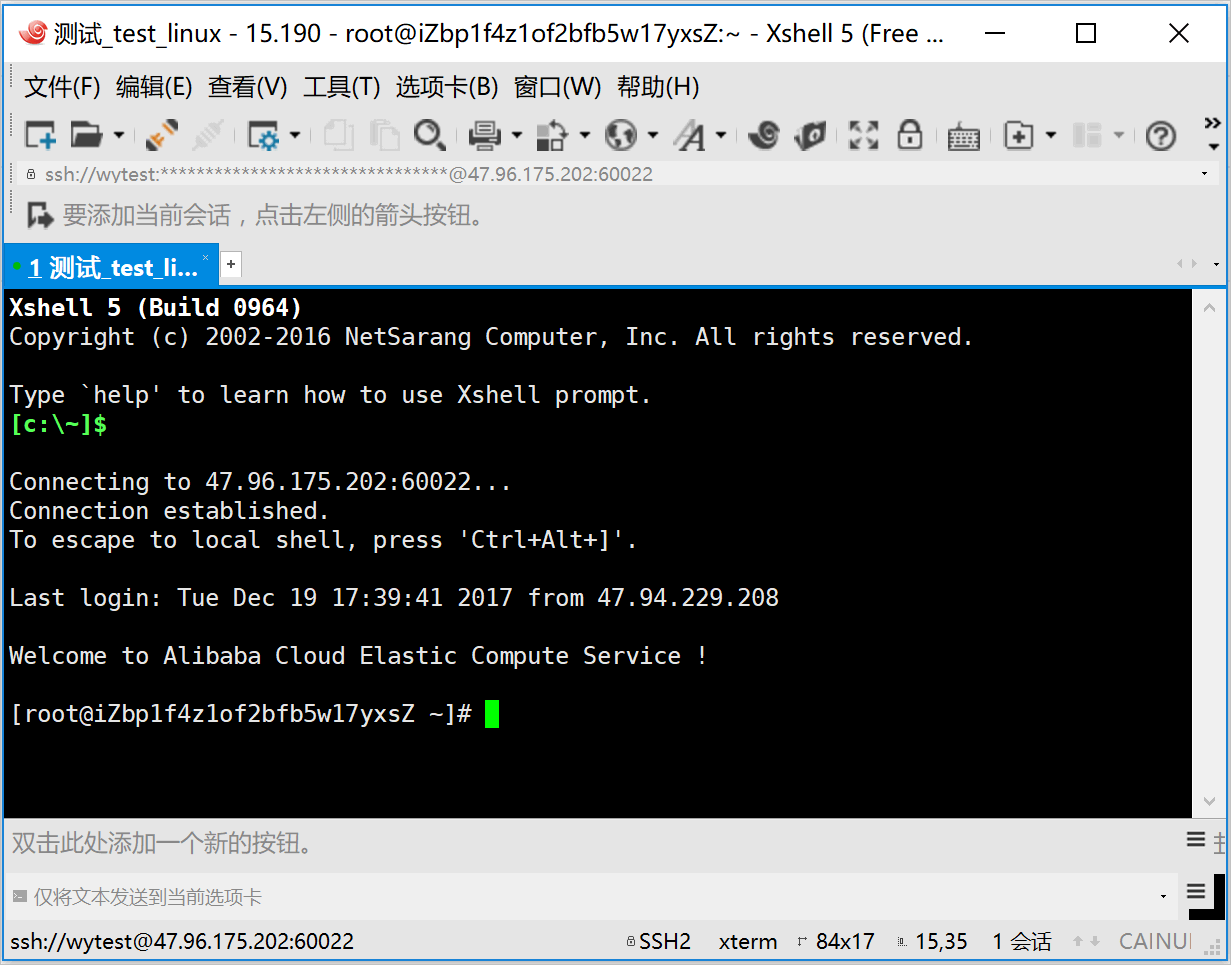1231x965 pixels.
Task: Click the compose bar text input field
Action: [x=590, y=897]
